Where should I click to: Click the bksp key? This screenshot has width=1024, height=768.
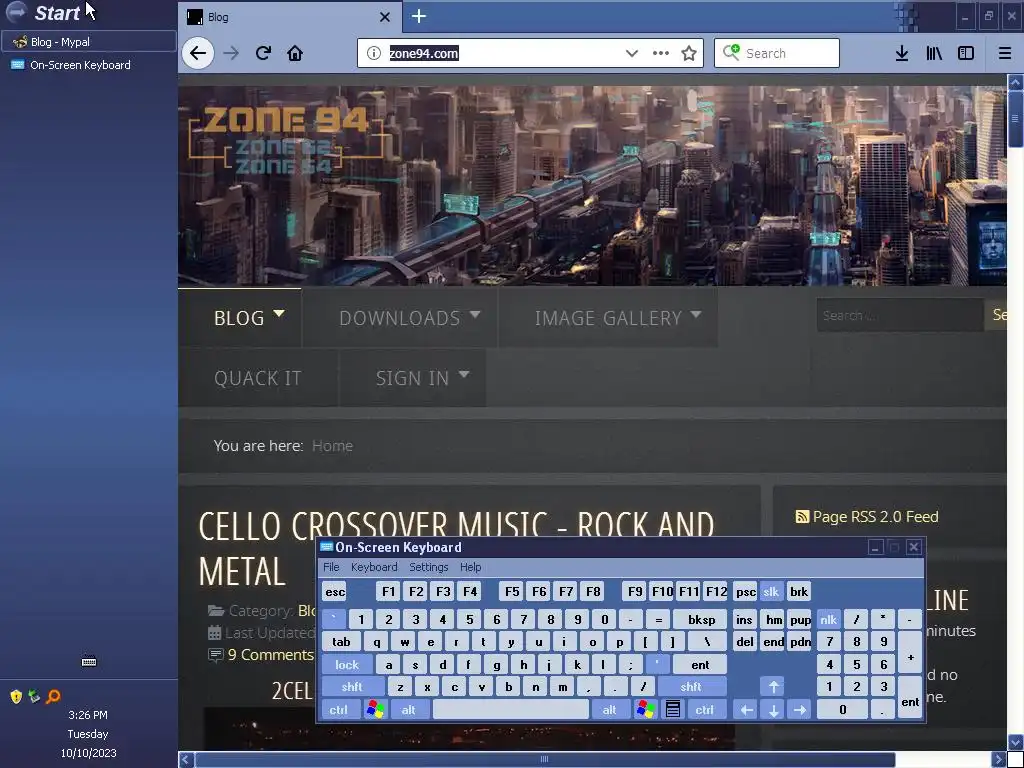701,620
